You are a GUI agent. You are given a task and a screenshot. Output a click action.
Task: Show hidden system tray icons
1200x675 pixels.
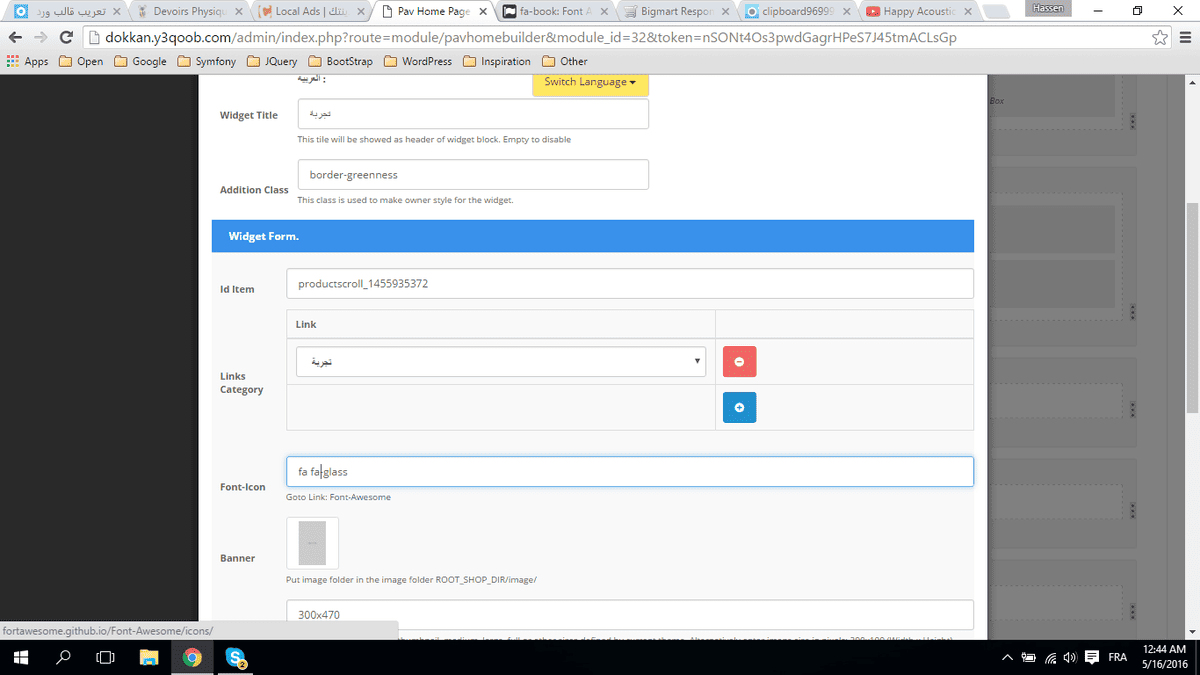click(1008, 657)
